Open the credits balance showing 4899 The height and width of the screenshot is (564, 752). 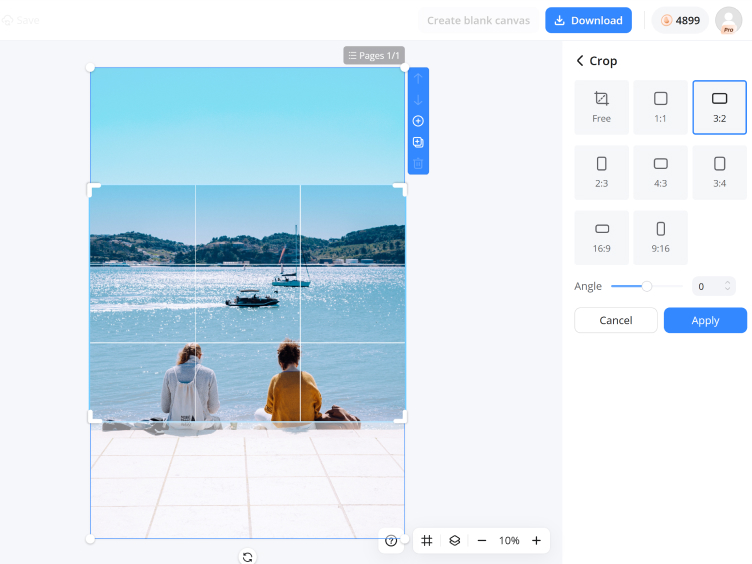click(x=680, y=20)
